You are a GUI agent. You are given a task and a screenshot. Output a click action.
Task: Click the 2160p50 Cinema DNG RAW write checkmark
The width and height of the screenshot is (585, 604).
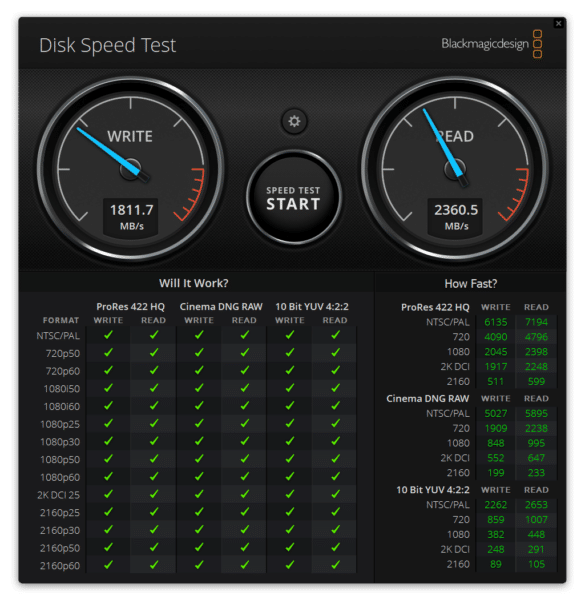pyautogui.click(x=199, y=548)
